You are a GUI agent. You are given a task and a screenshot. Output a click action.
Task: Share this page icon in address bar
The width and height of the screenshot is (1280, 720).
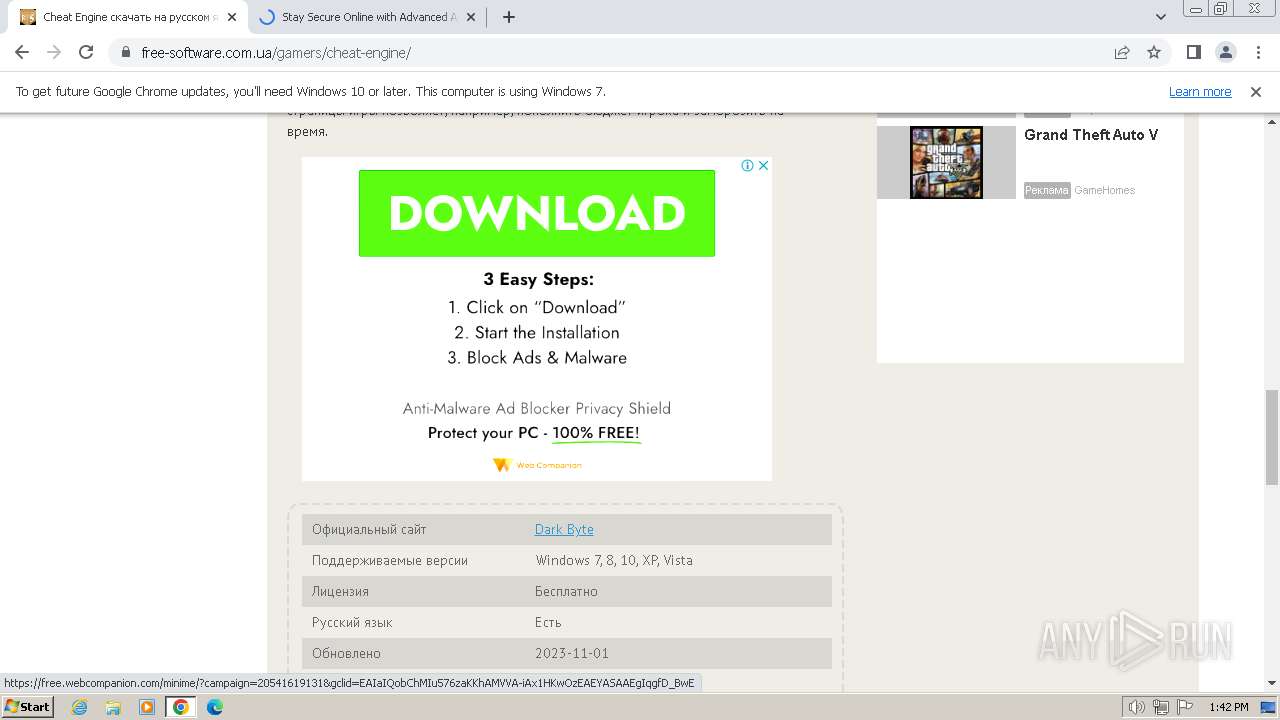click(x=1122, y=52)
